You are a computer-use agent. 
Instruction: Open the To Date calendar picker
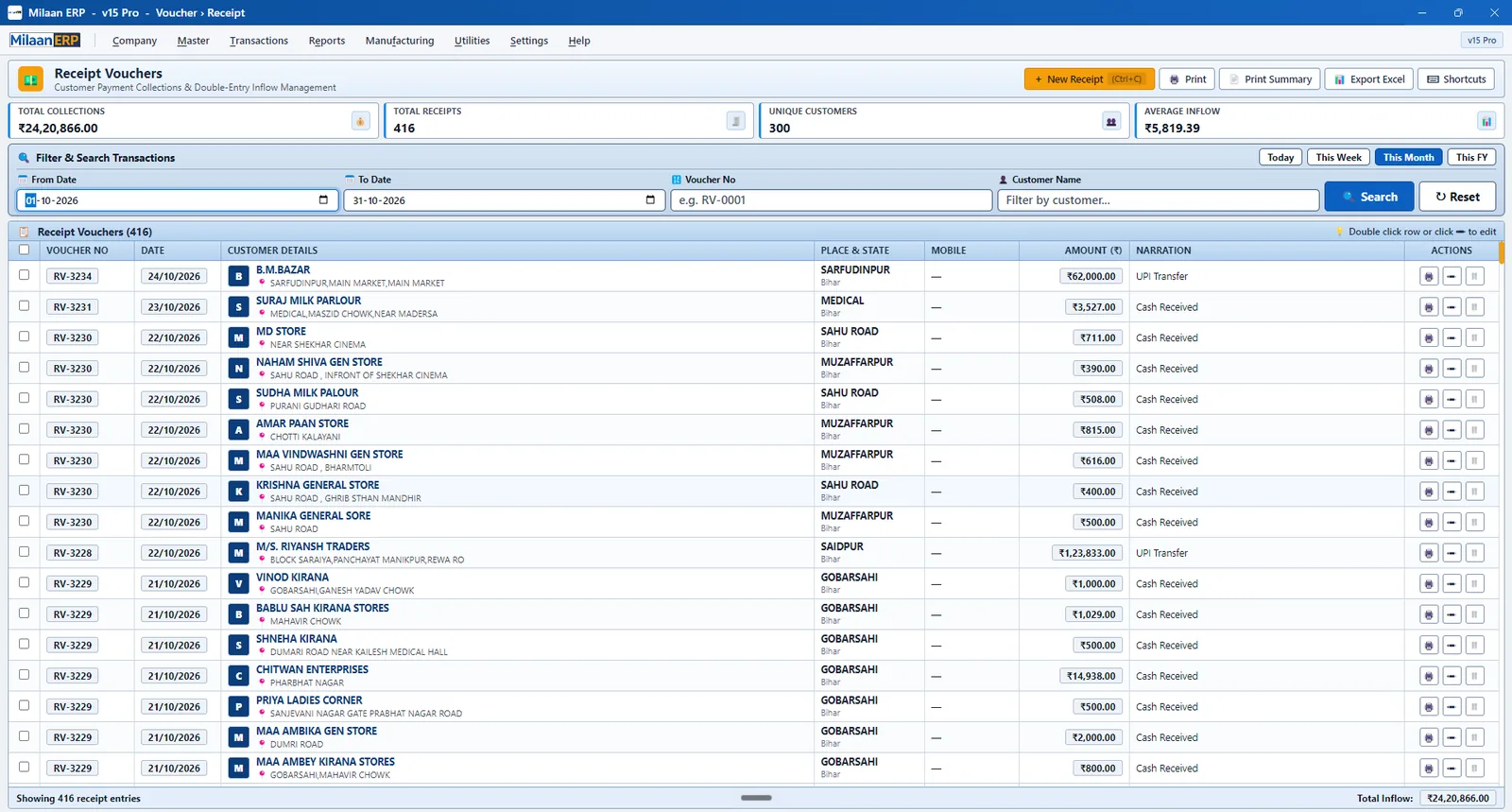click(x=650, y=200)
